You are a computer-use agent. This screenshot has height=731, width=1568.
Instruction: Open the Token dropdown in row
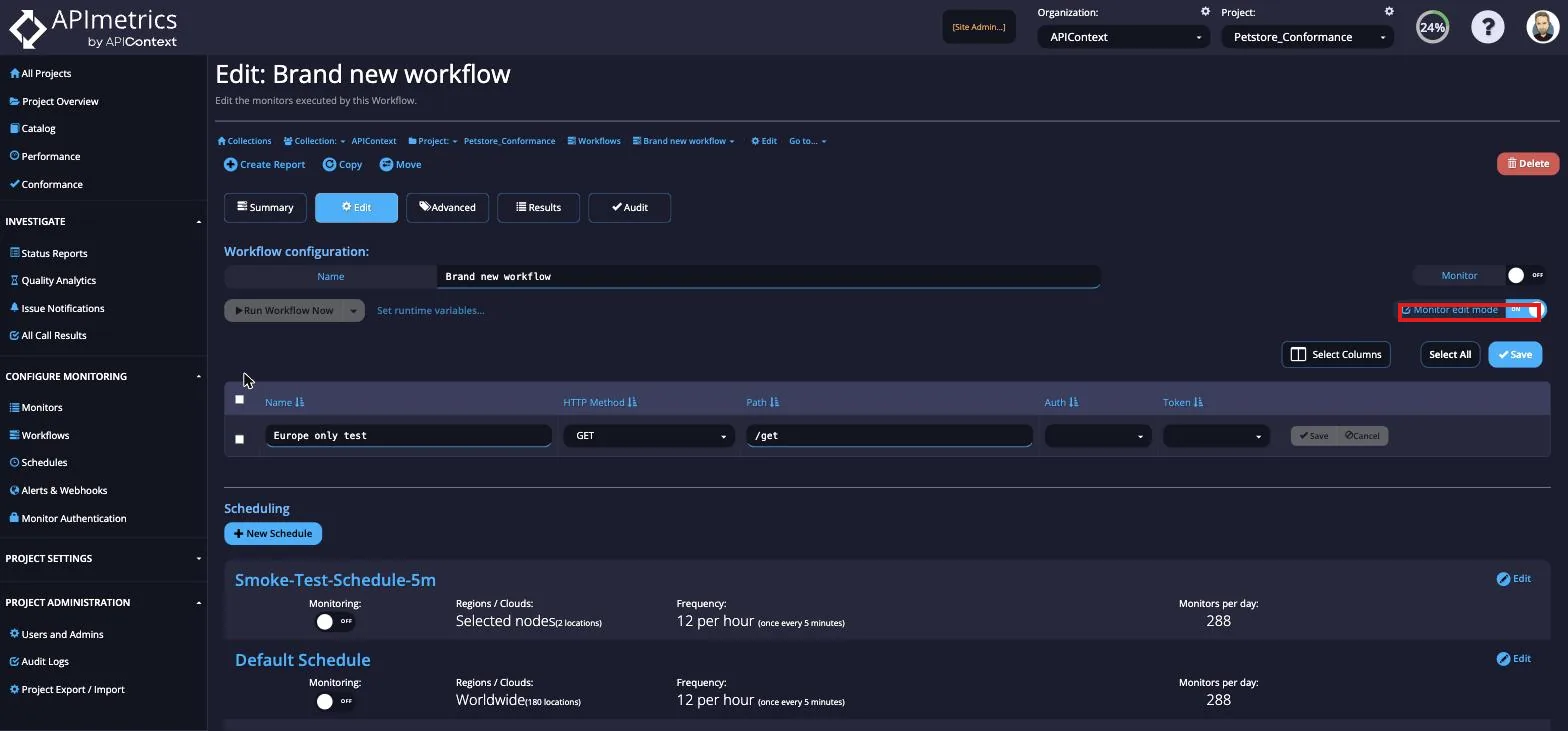tap(1216, 436)
